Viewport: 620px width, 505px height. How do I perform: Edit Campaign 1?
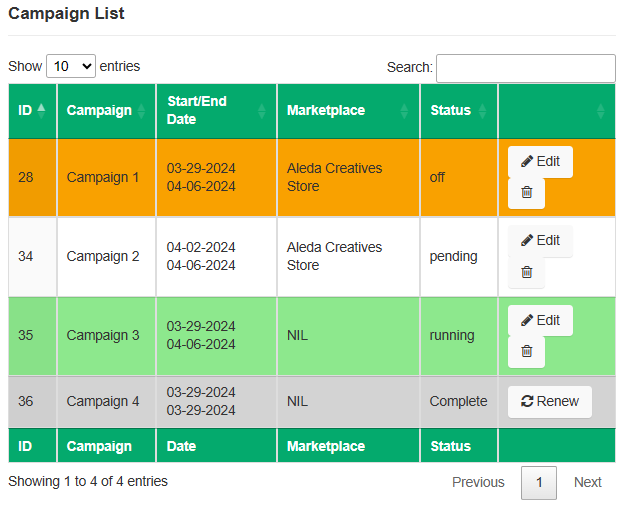[x=540, y=161]
